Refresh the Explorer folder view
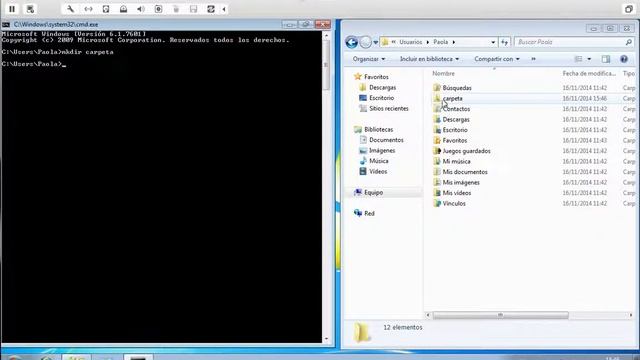Screen dimensions: 640x360 pos(504,42)
